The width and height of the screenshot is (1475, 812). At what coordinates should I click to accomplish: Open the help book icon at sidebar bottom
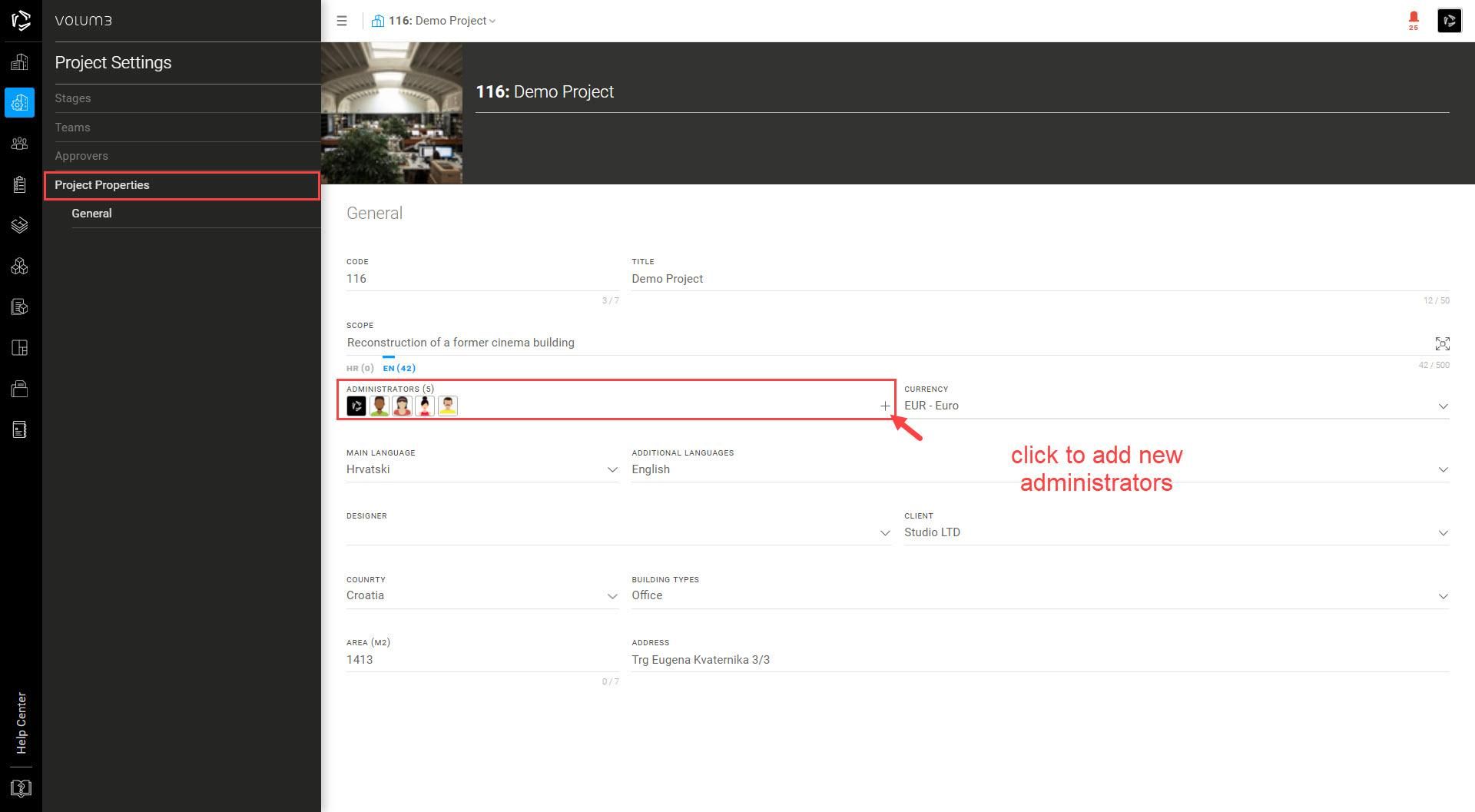coord(21,788)
